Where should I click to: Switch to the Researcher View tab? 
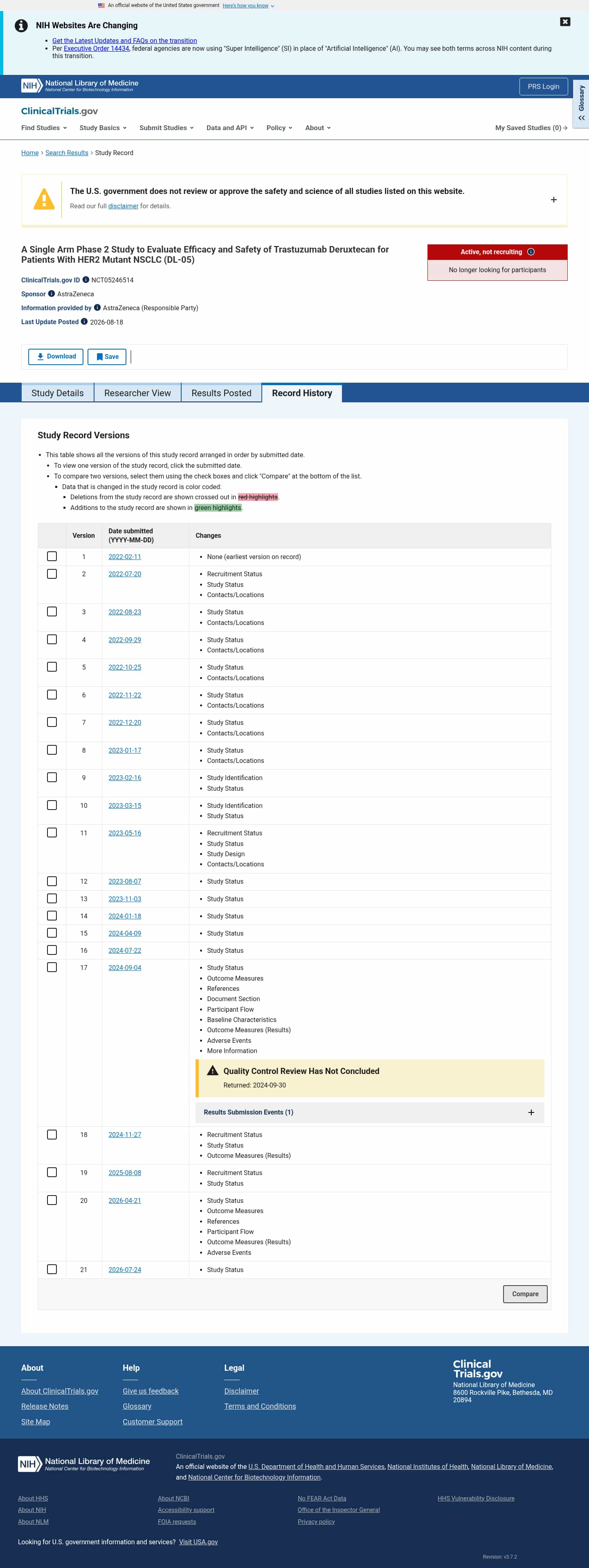pos(137,393)
